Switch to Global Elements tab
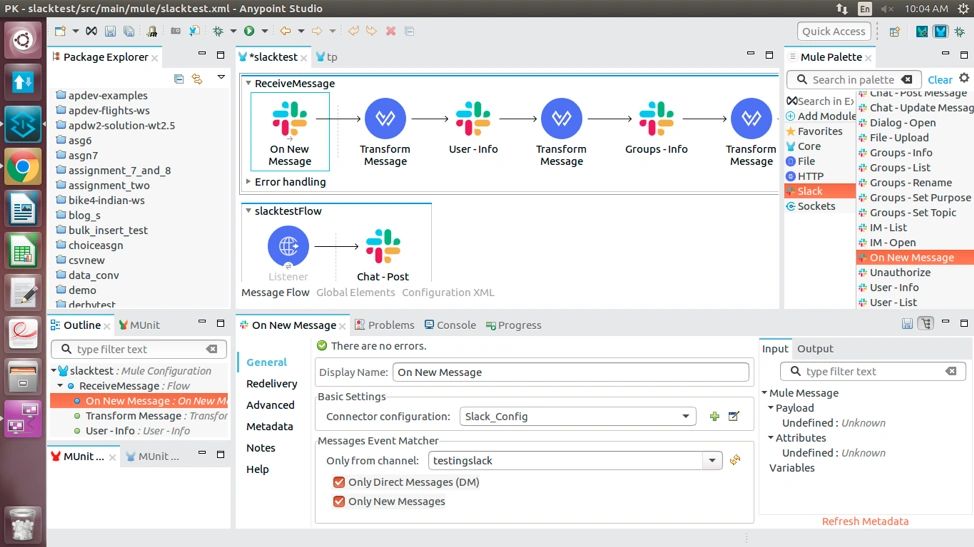Screen dimensions: 974x547 (x=355, y=292)
